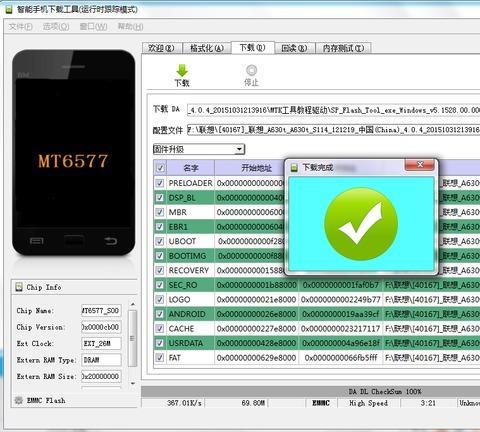Click FAT end address 0x0000000066fb5fff

pos(341,358)
